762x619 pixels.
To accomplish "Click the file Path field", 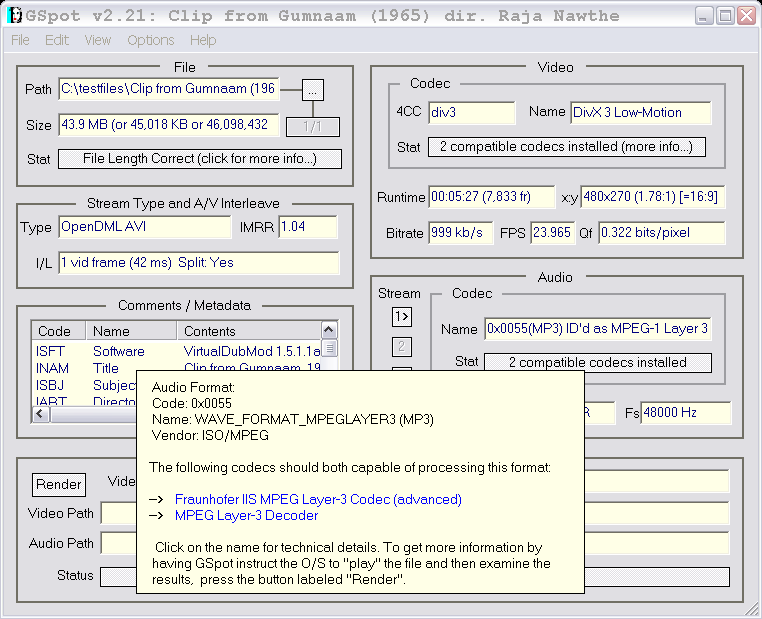I will [x=169, y=89].
